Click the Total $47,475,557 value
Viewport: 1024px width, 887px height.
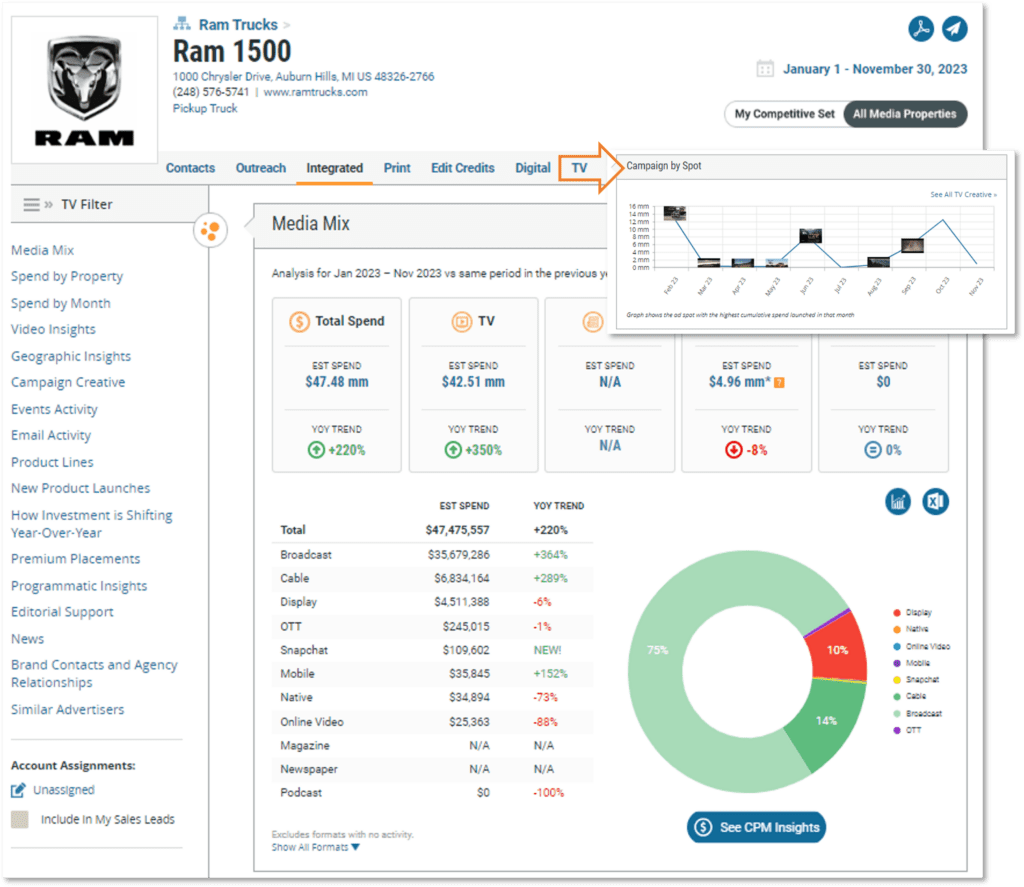[457, 530]
